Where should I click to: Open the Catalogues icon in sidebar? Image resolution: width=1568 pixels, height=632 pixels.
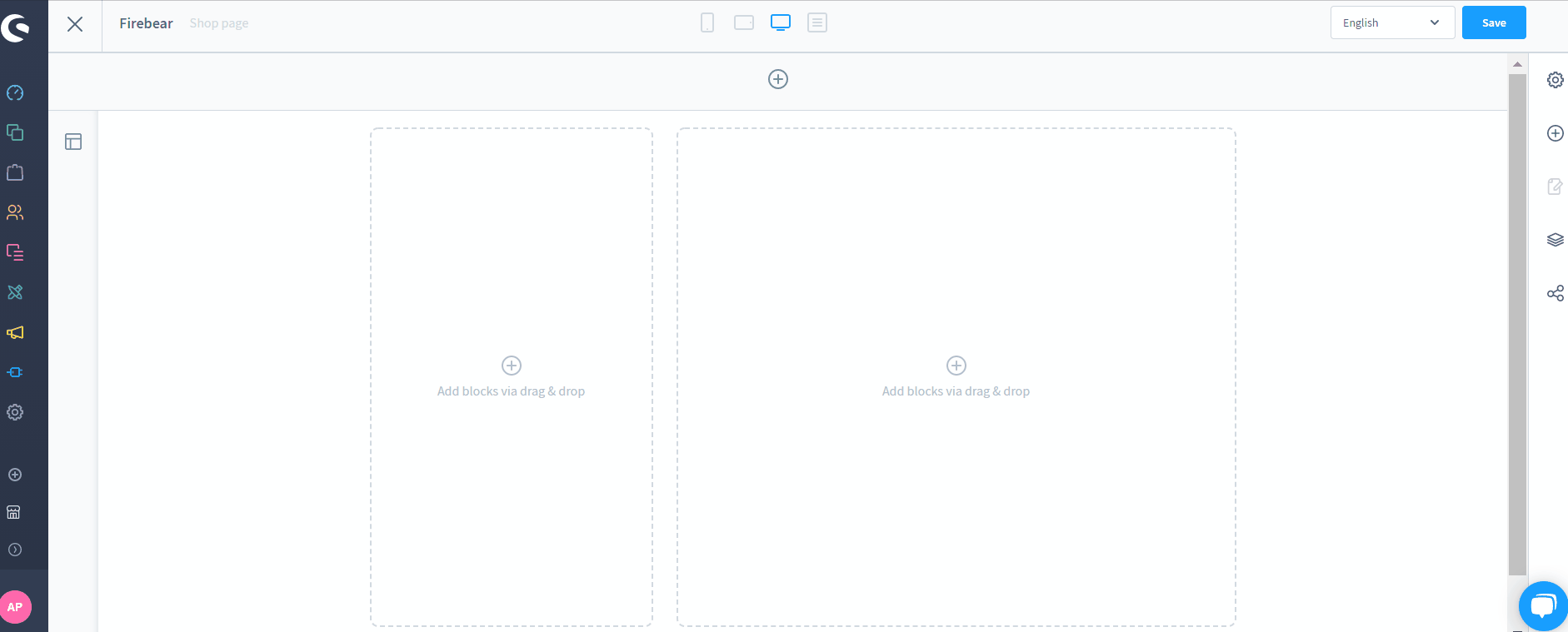pyautogui.click(x=15, y=132)
